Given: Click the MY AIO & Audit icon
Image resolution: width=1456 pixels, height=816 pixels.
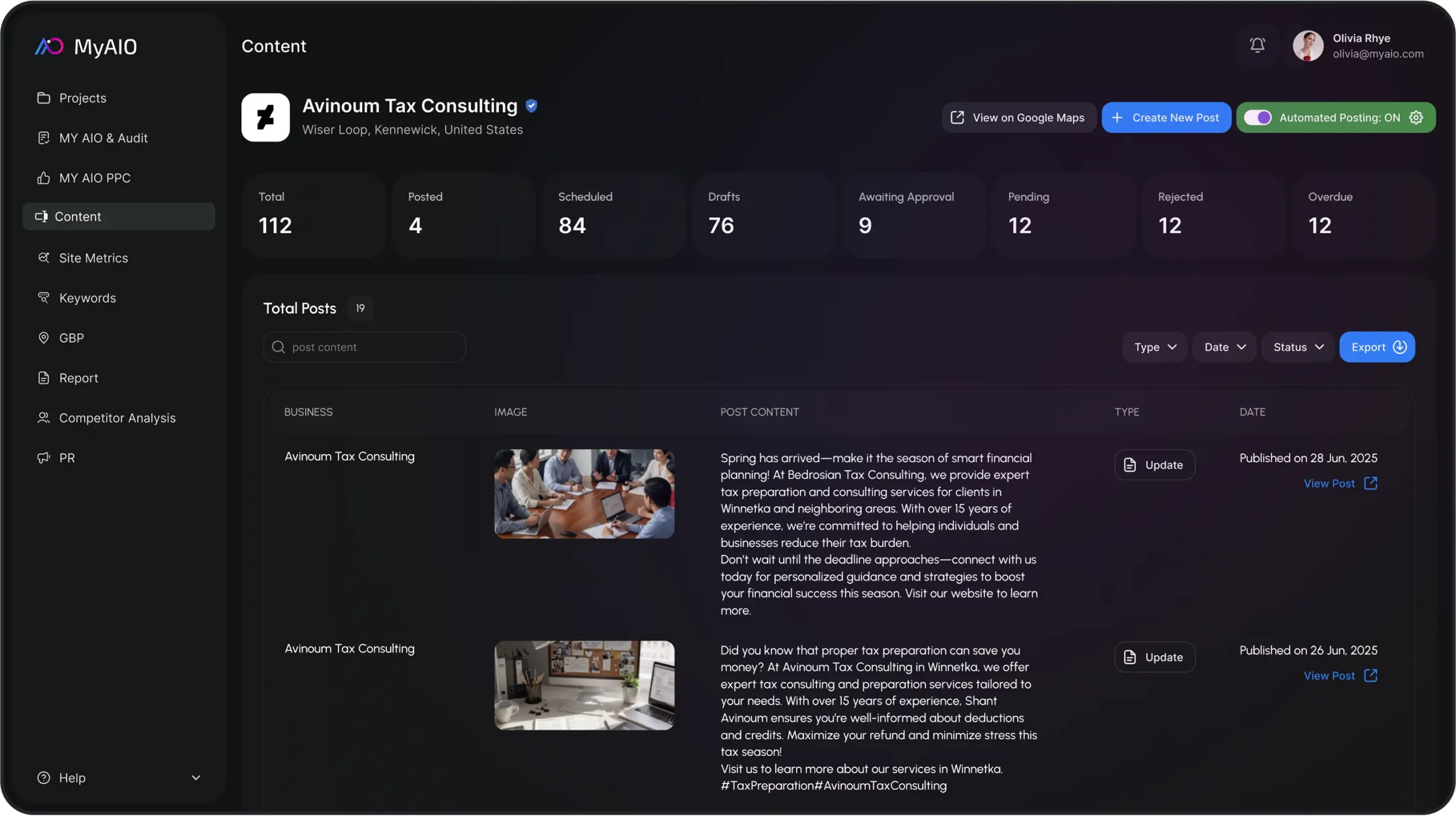Looking at the screenshot, I should coord(43,138).
